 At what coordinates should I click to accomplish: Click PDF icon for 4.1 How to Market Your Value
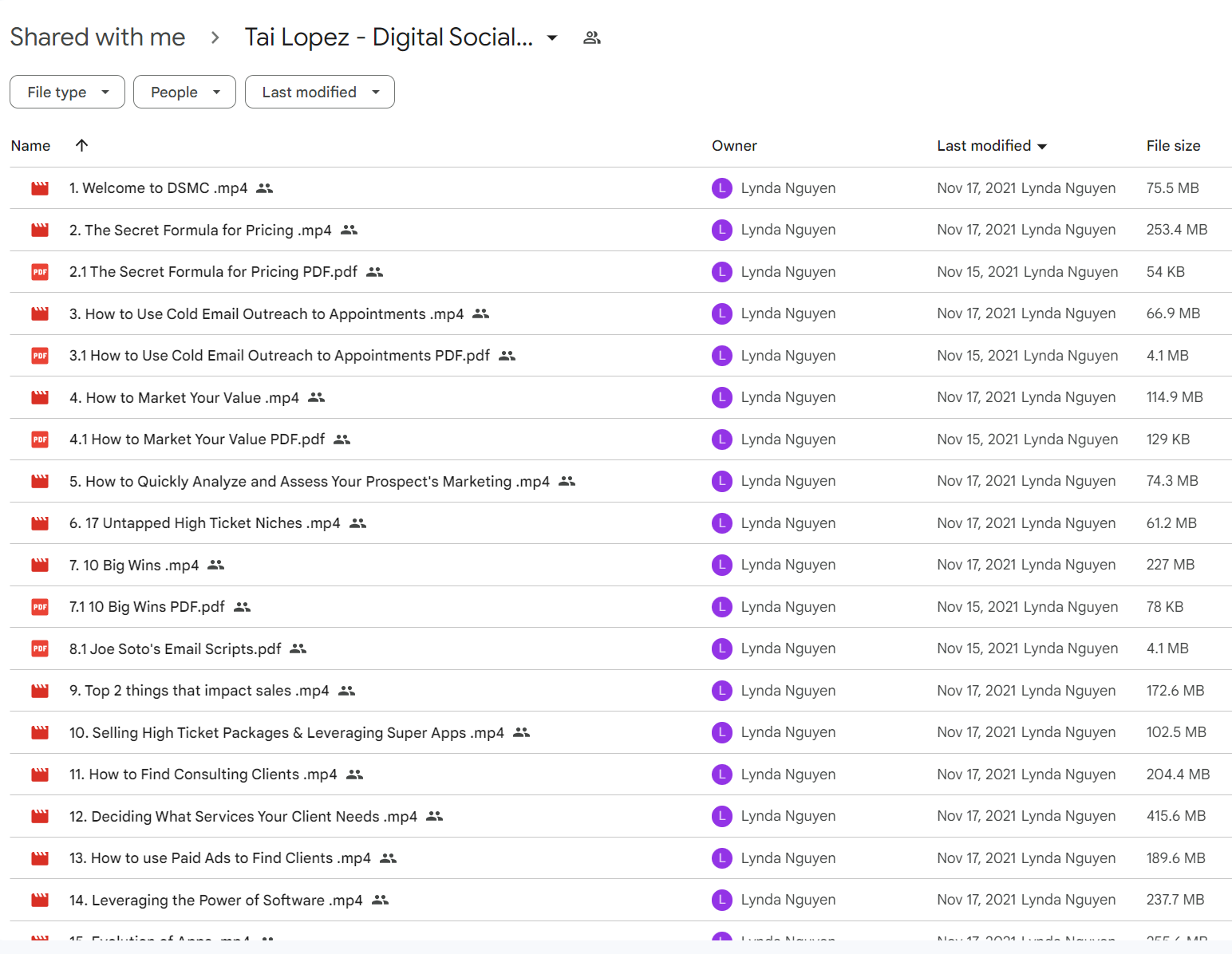40,440
